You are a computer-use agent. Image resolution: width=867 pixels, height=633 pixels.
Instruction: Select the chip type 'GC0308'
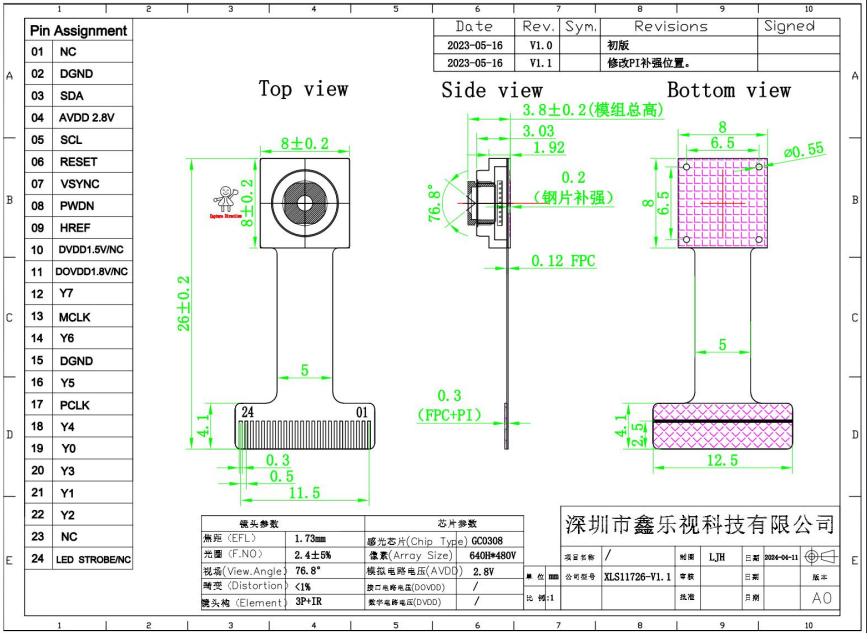pos(487,541)
